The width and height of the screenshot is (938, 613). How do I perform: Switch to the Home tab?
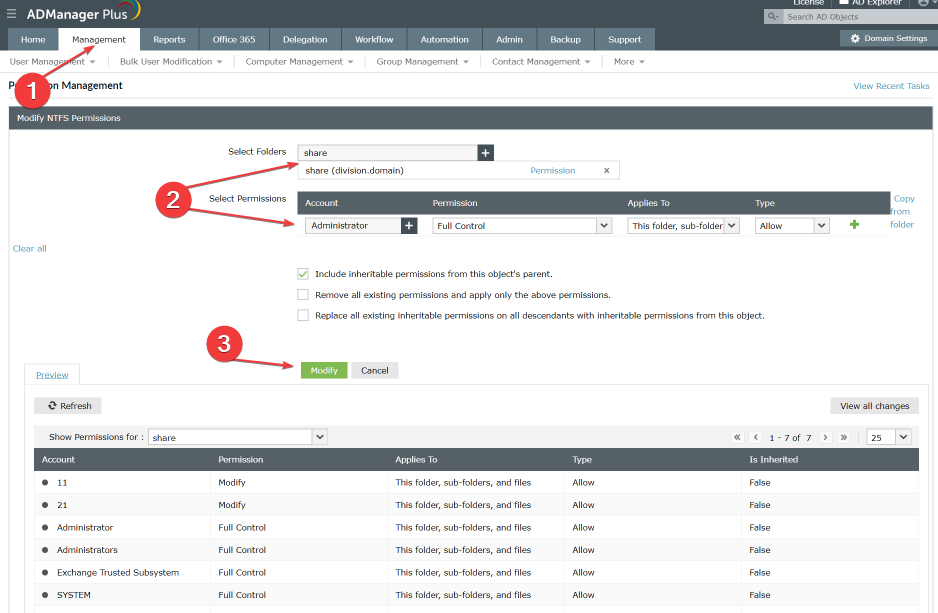point(33,39)
